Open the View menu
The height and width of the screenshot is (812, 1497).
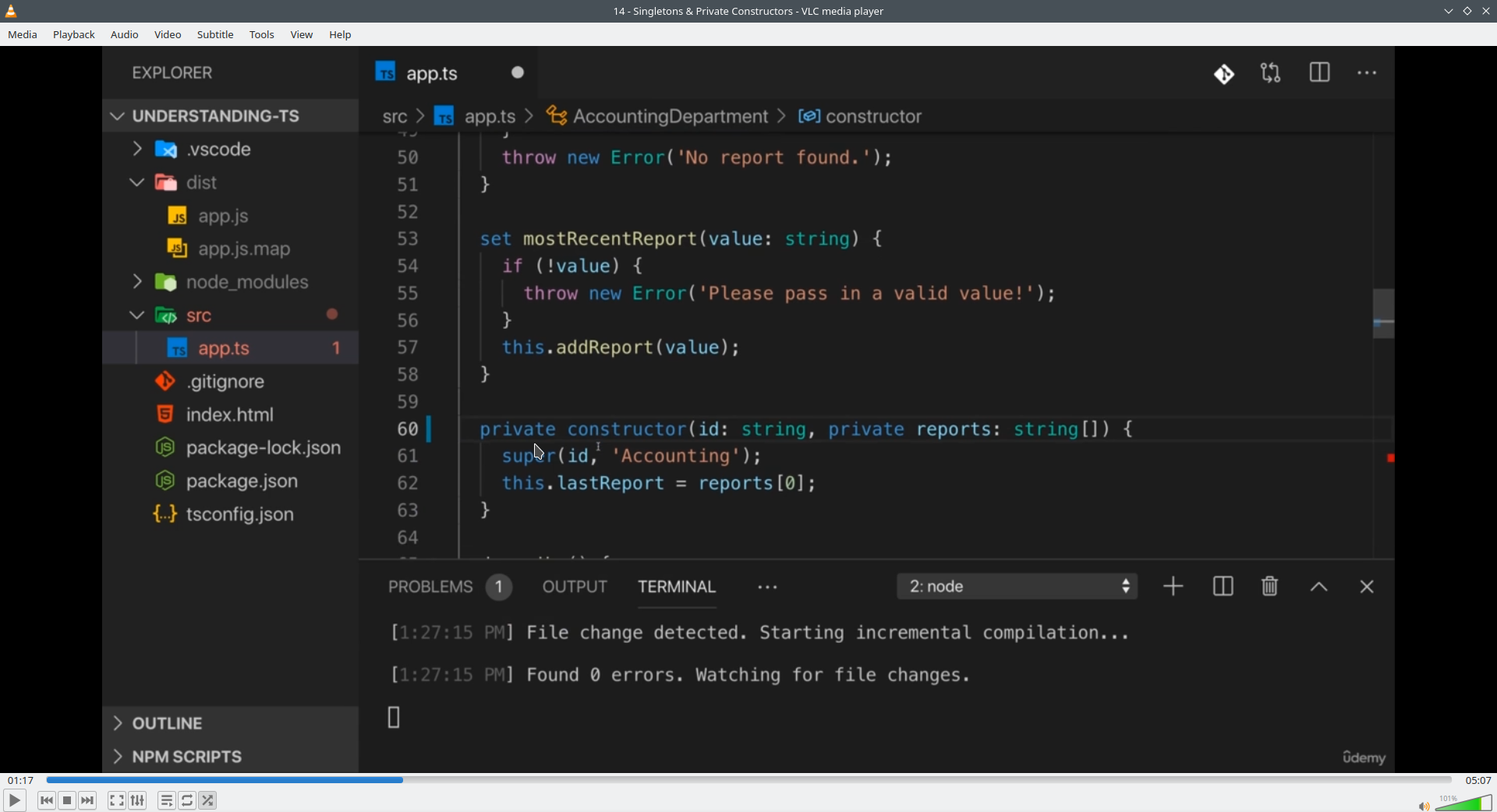tap(302, 35)
